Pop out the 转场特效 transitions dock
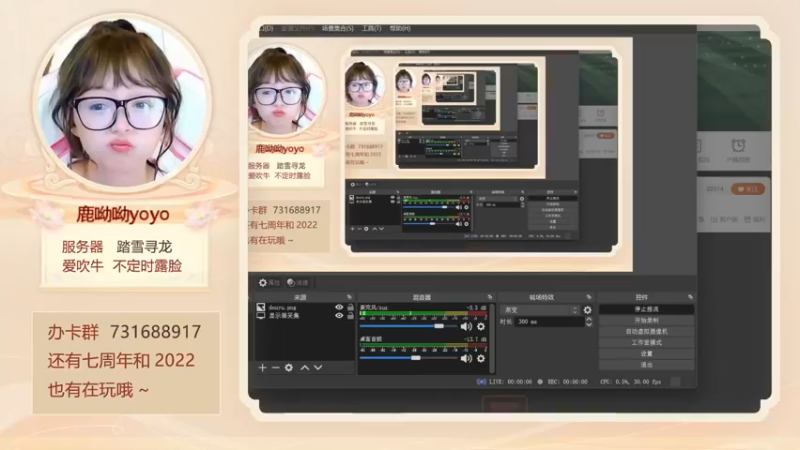This screenshot has width=800, height=450. [589, 297]
